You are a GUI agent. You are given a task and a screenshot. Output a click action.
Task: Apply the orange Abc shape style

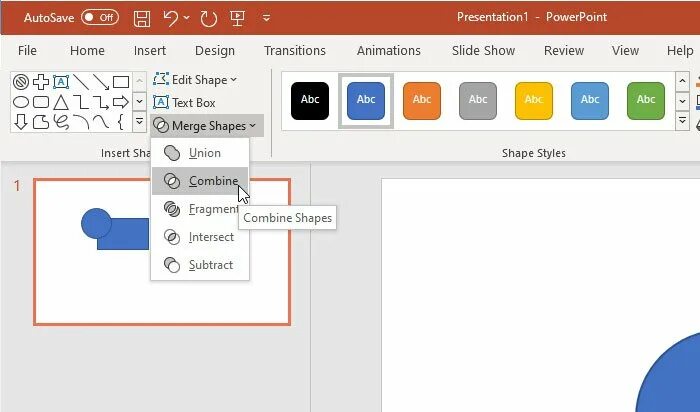tap(422, 101)
